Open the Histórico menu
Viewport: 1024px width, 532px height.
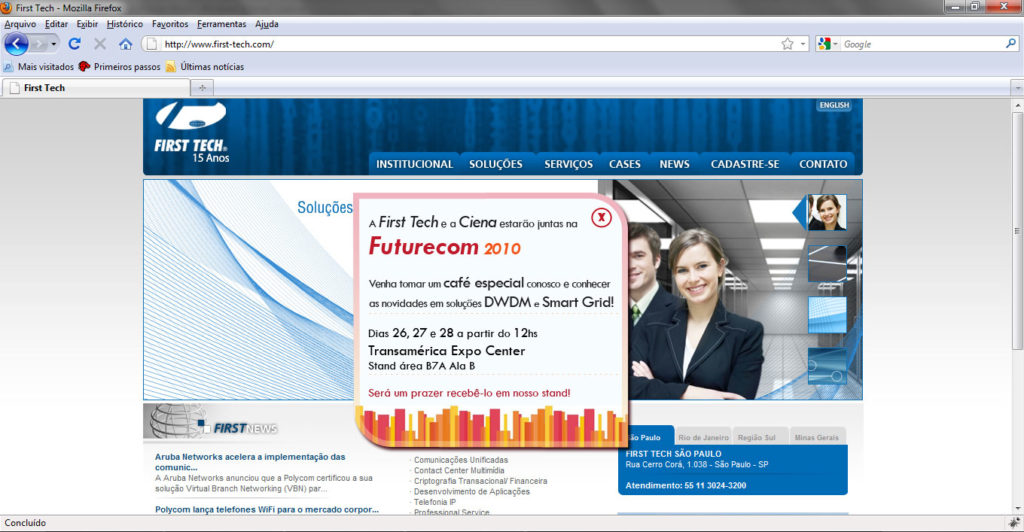[x=125, y=24]
